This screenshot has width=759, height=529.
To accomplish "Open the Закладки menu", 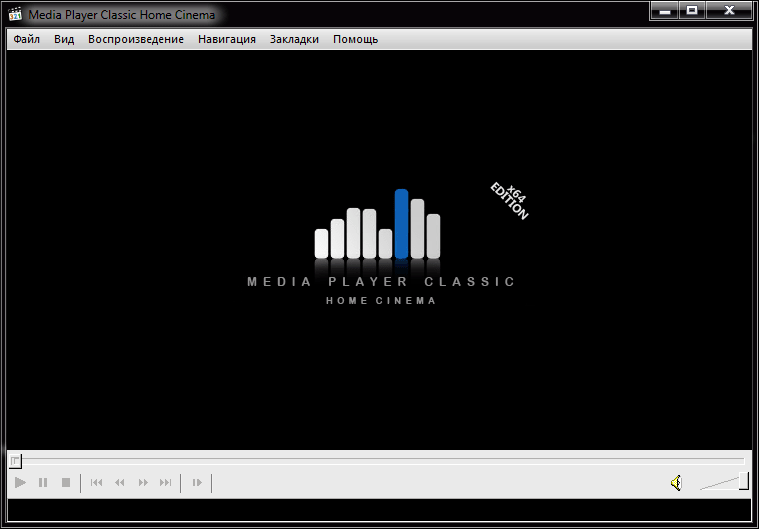I will 294,39.
